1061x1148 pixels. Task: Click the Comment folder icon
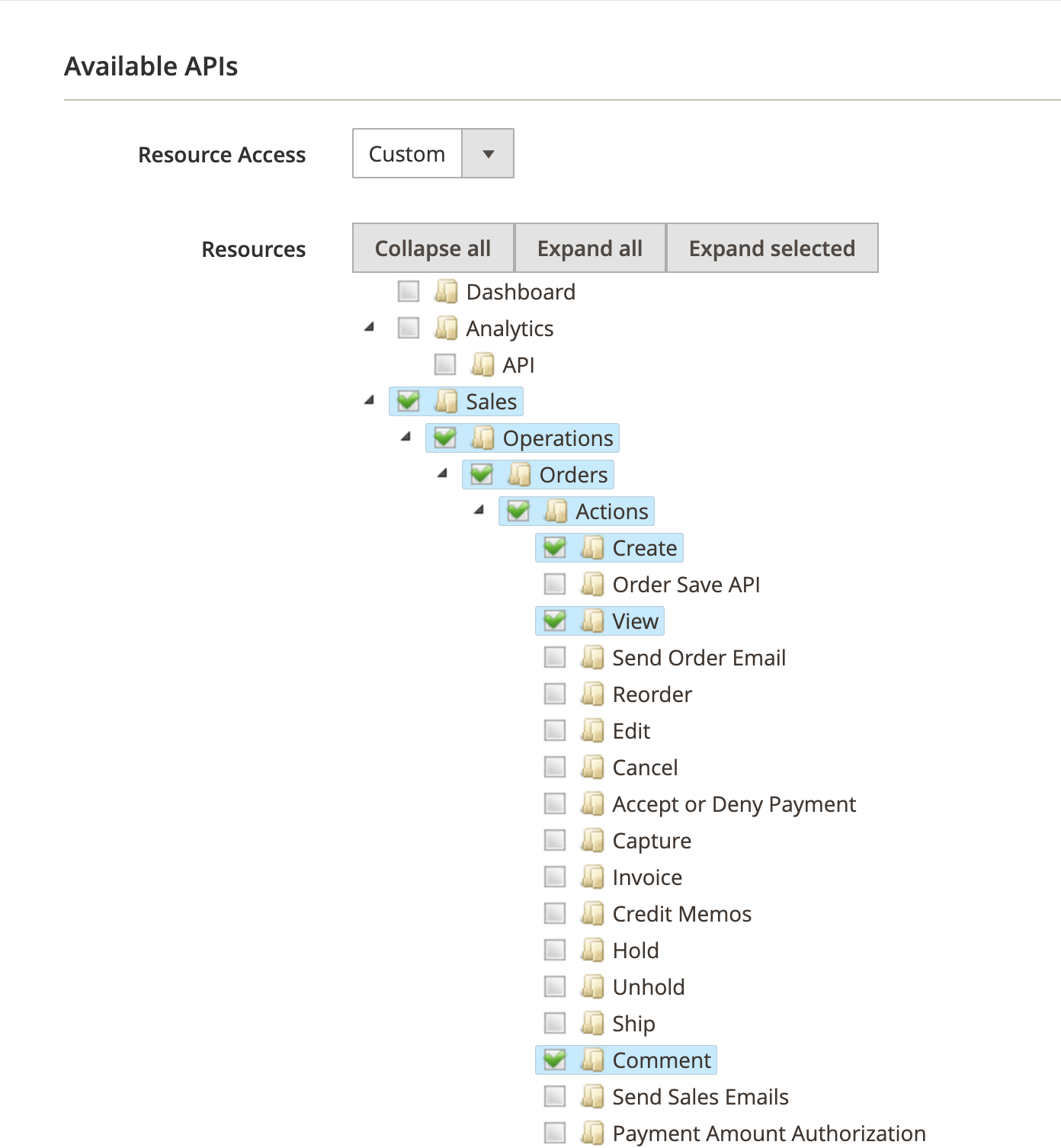click(592, 1060)
